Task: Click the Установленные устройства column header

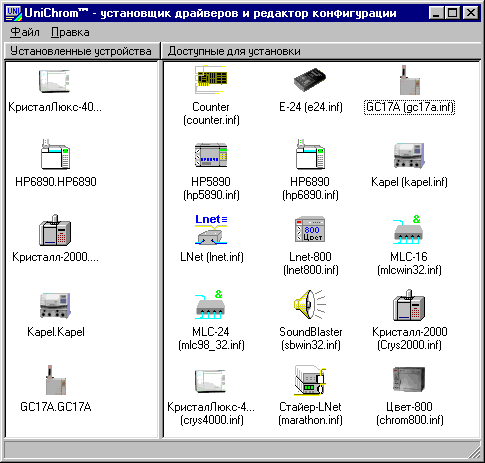Action: point(82,51)
